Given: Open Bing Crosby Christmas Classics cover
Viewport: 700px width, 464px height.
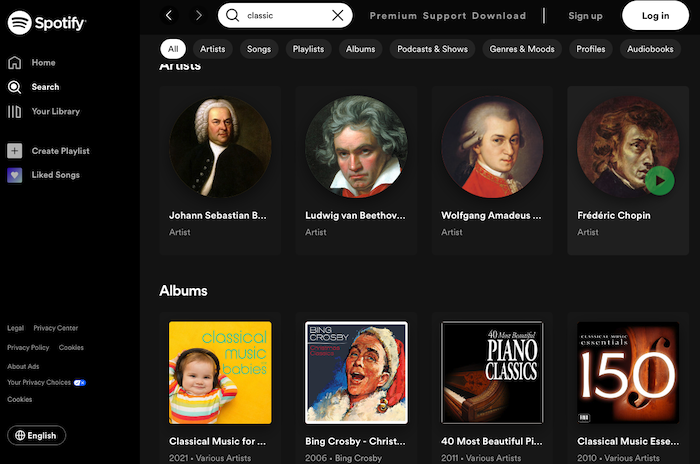Looking at the screenshot, I should pos(356,372).
